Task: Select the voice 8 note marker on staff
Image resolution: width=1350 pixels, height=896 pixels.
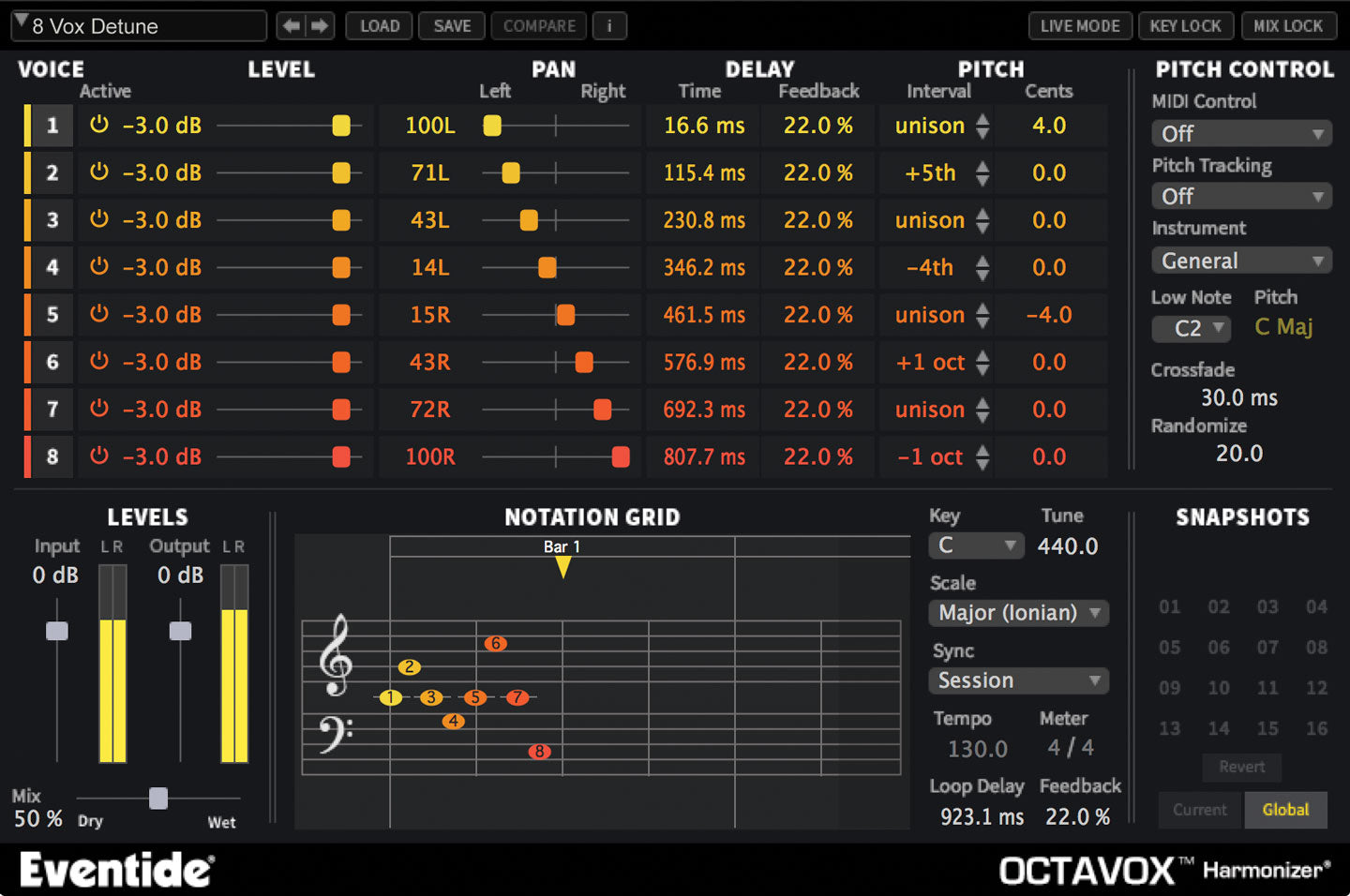Action: coord(539,752)
